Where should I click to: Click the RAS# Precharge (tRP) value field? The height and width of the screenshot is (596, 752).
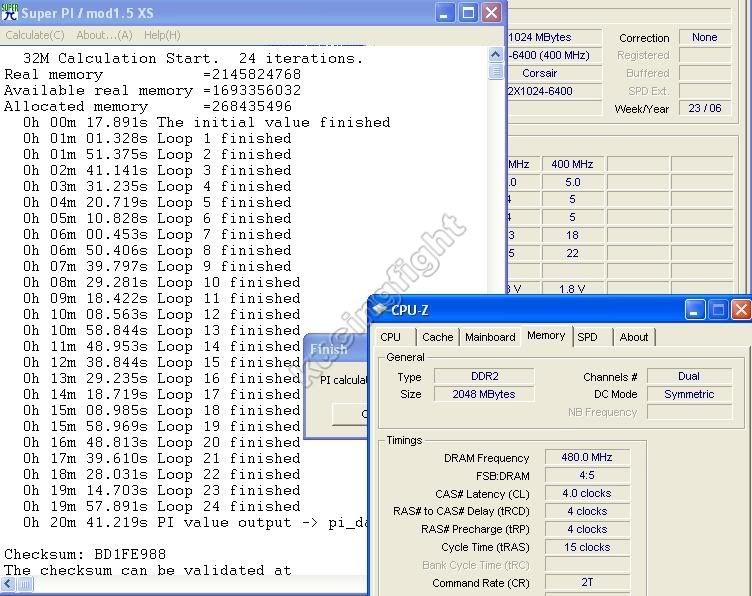587,529
